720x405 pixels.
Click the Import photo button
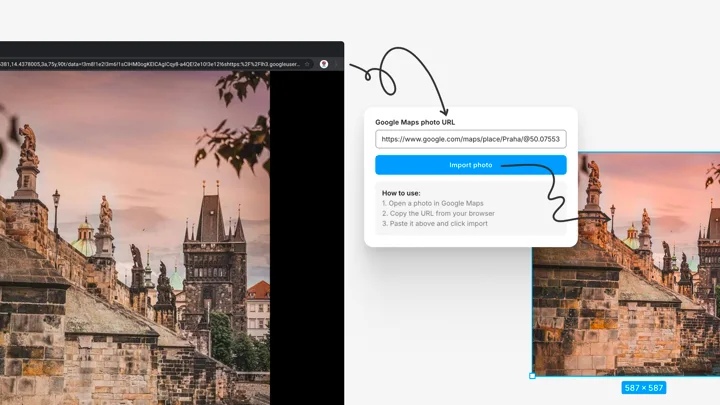[471, 165]
